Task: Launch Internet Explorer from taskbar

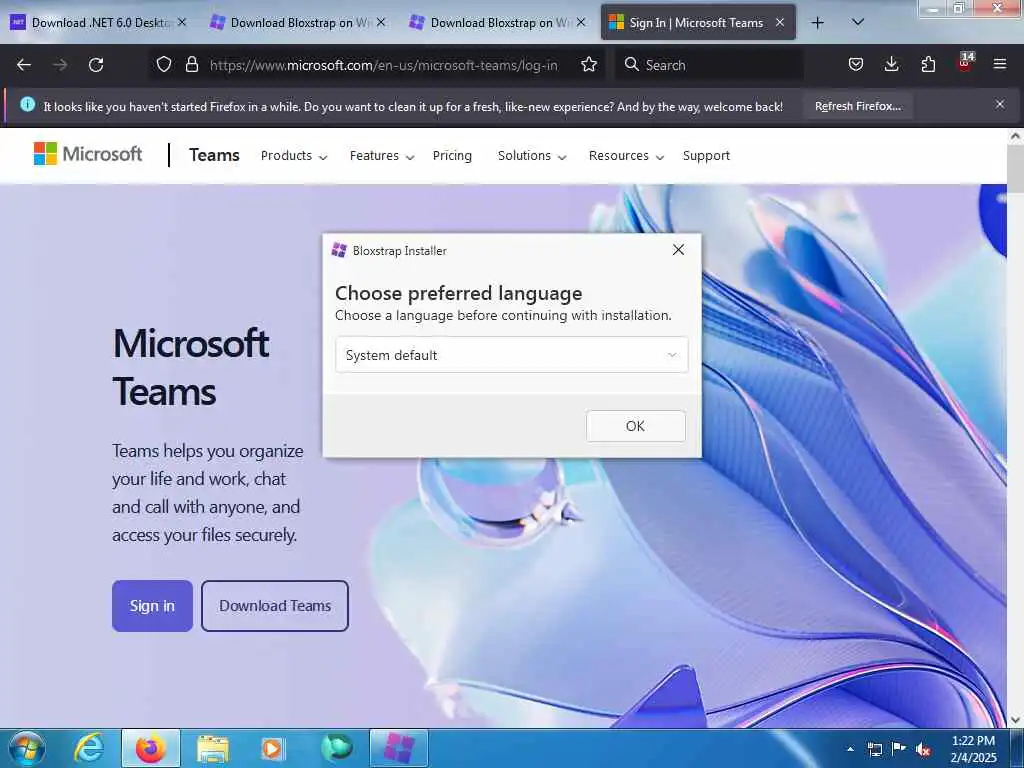Action: coord(89,748)
